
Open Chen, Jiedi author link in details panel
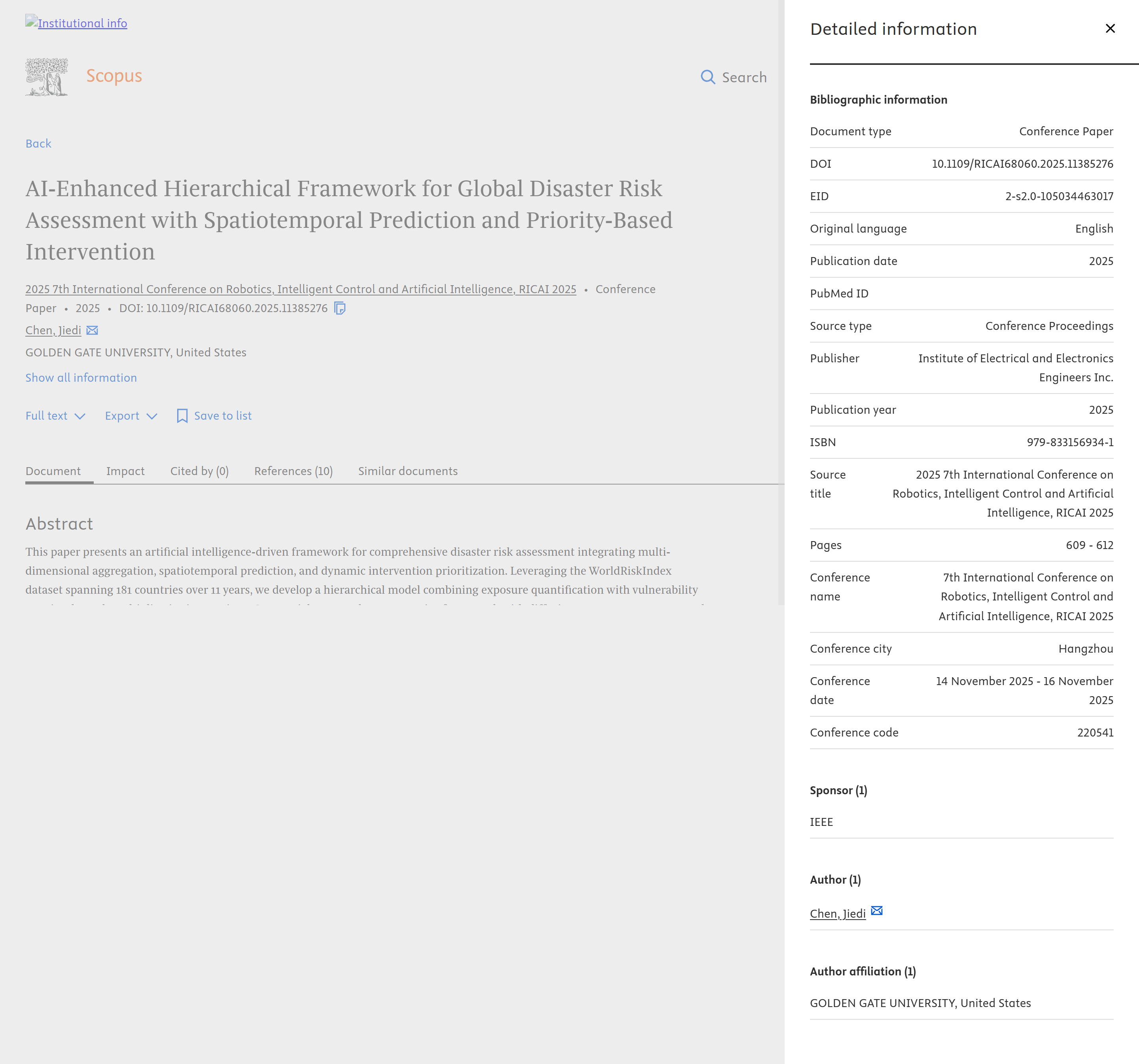(x=838, y=914)
